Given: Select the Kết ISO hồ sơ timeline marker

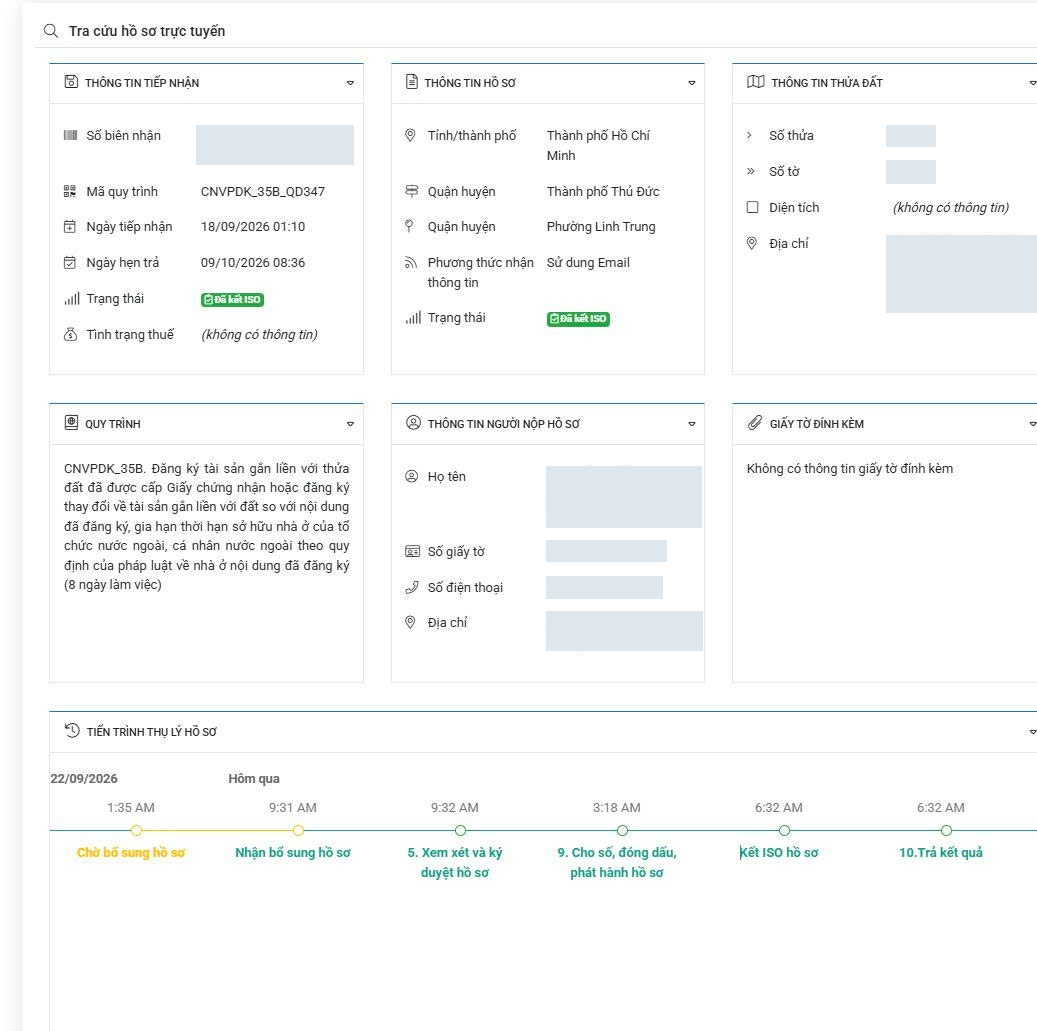Looking at the screenshot, I should point(784,831).
